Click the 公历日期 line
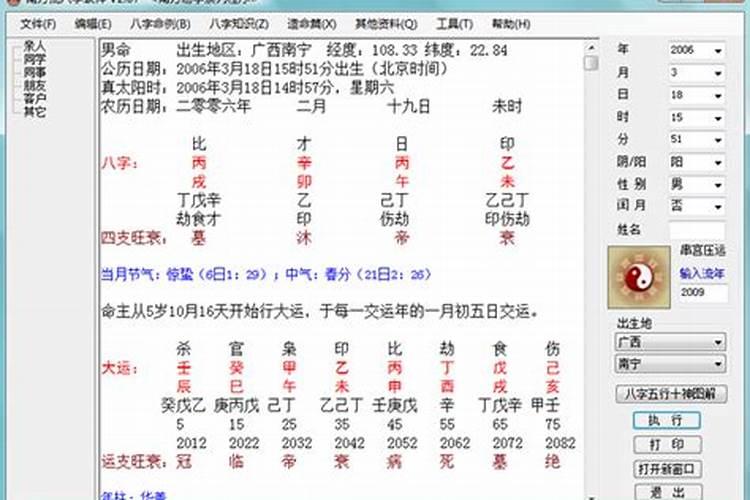The image size is (750, 500). pyautogui.click(x=274, y=69)
